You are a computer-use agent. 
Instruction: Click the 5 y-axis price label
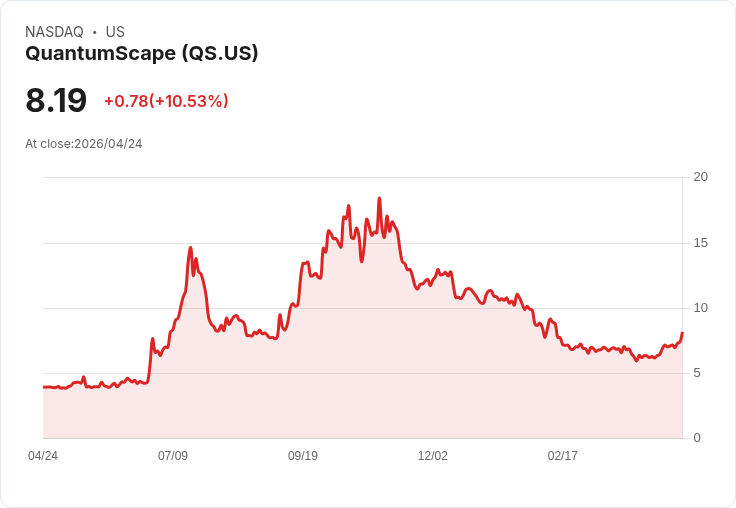(x=697, y=373)
